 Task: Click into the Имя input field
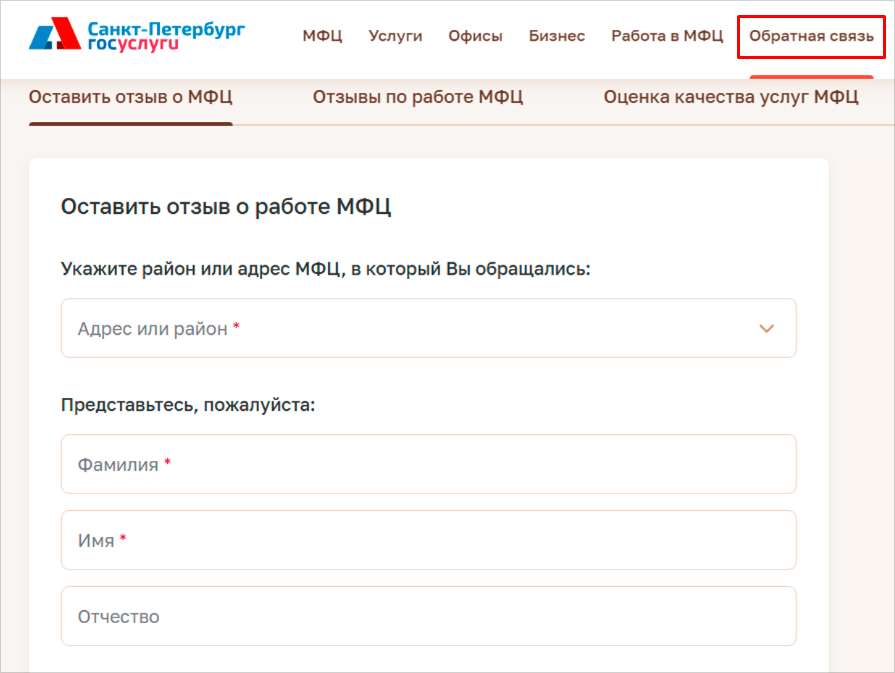(428, 540)
